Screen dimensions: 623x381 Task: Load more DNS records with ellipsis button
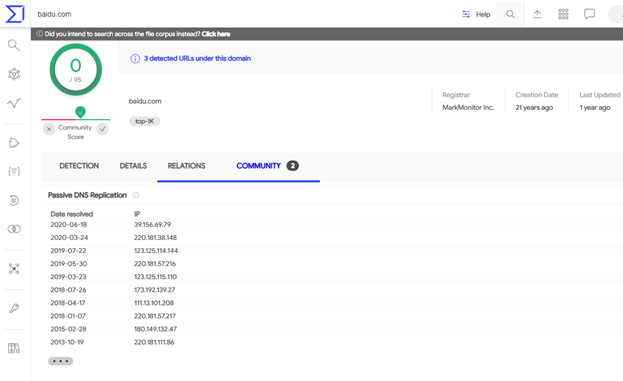(60, 361)
